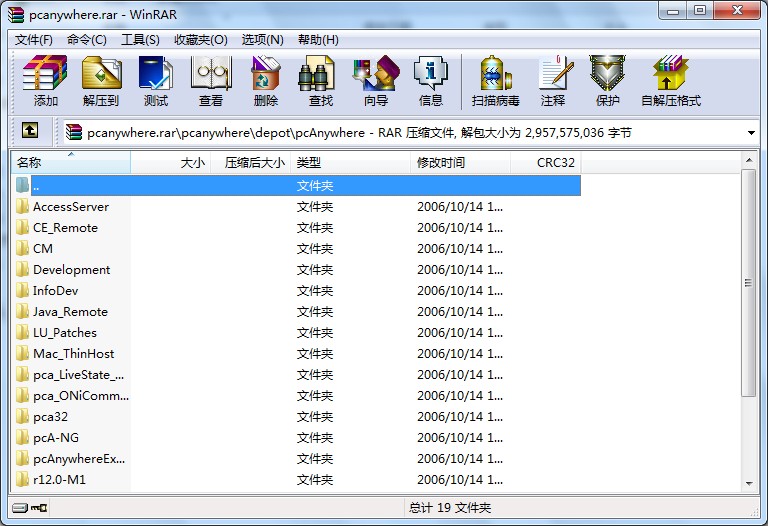Click the 解压到 (Extract To) toolbar icon

(101, 73)
